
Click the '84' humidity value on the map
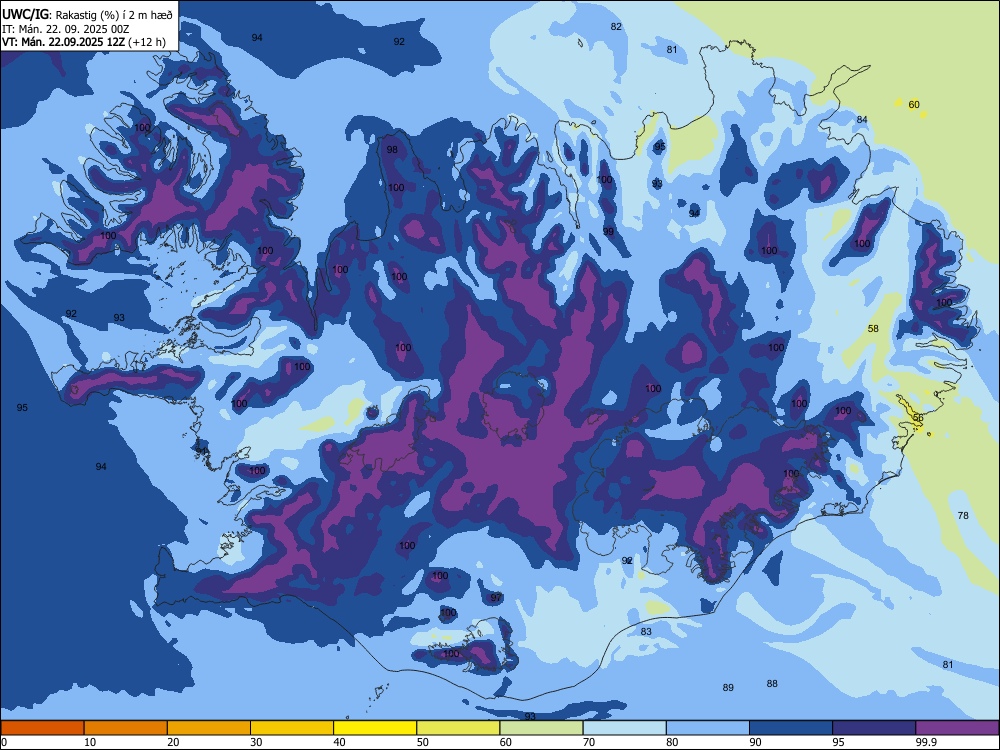[862, 119]
